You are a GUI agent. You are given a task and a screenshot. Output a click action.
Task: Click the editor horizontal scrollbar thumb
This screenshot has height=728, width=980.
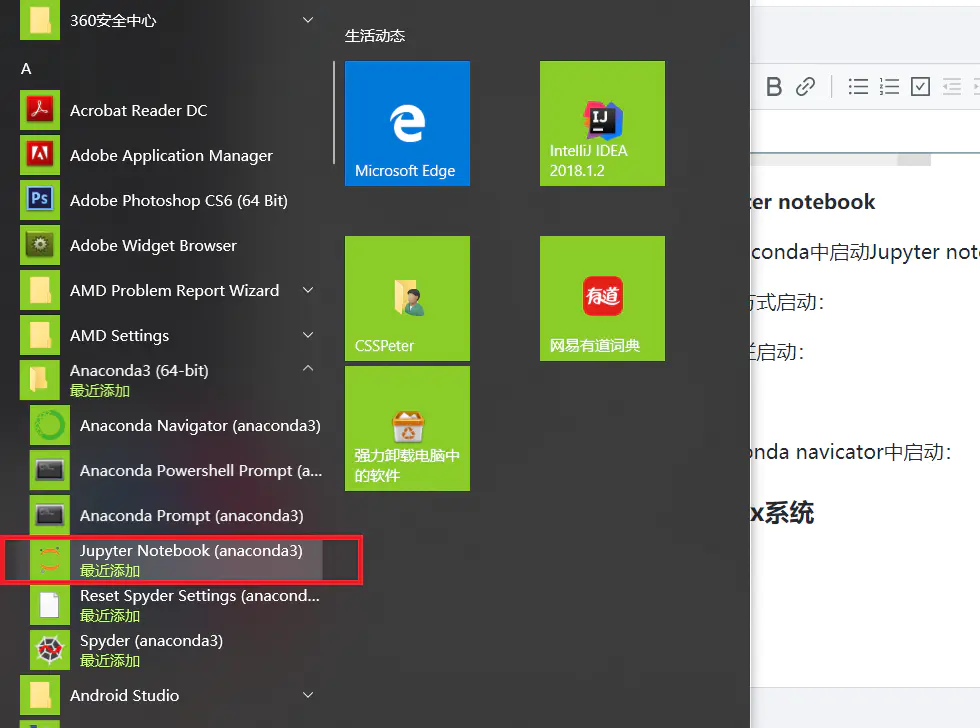click(914, 160)
